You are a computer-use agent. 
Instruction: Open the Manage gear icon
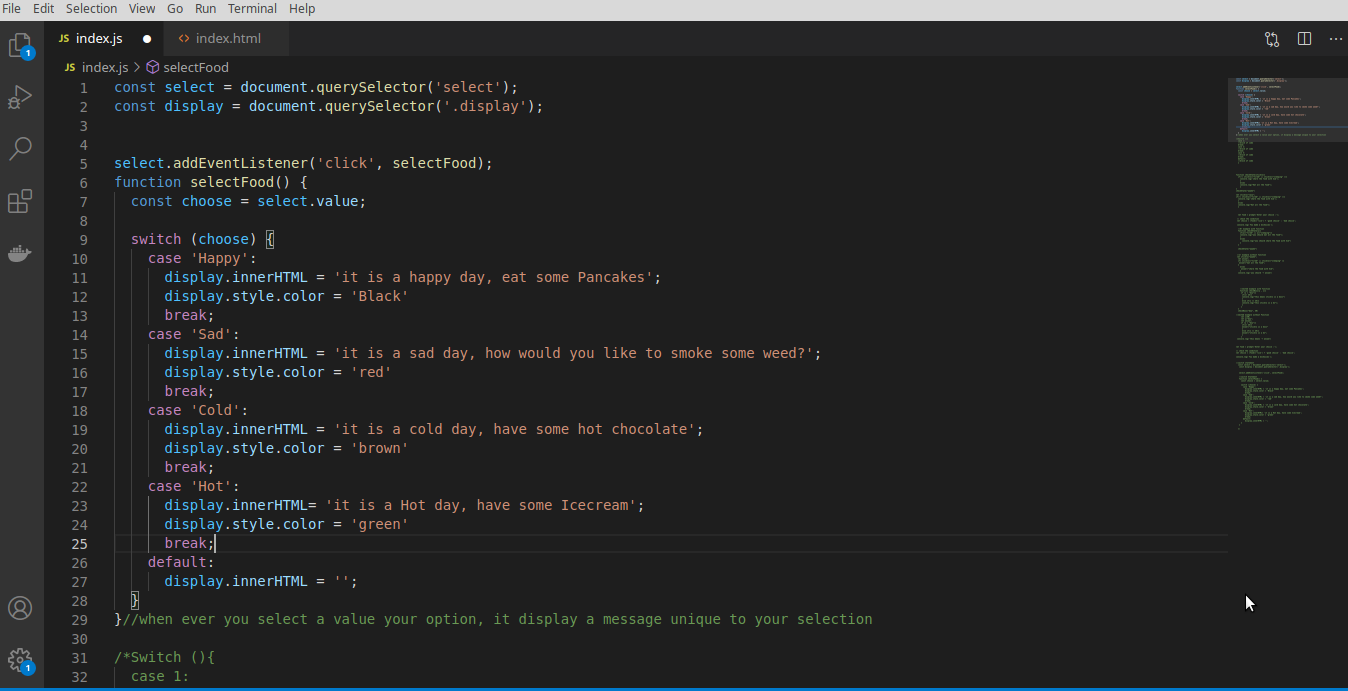(20, 660)
